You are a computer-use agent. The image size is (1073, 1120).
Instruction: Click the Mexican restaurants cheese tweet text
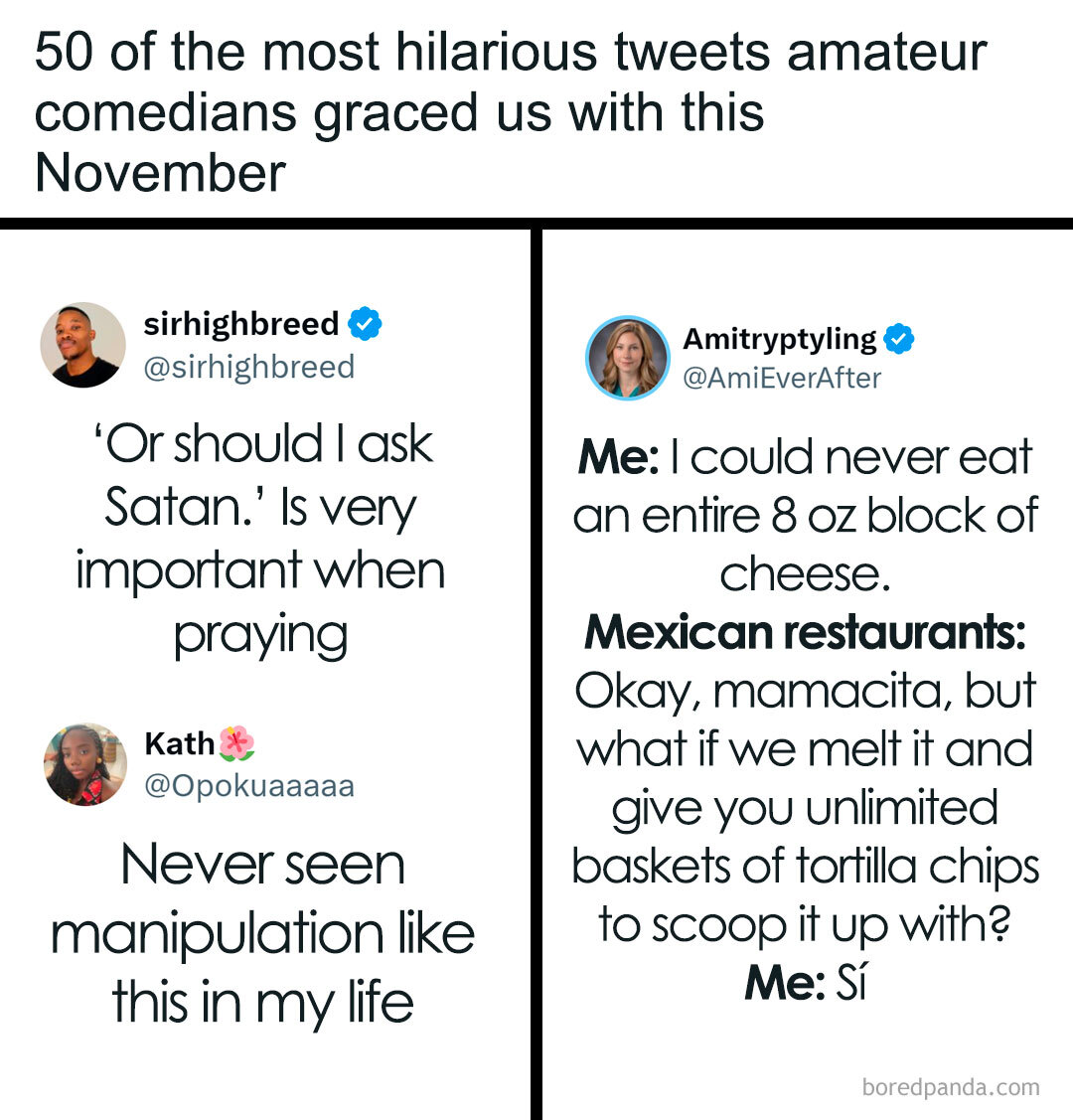pos(805,719)
